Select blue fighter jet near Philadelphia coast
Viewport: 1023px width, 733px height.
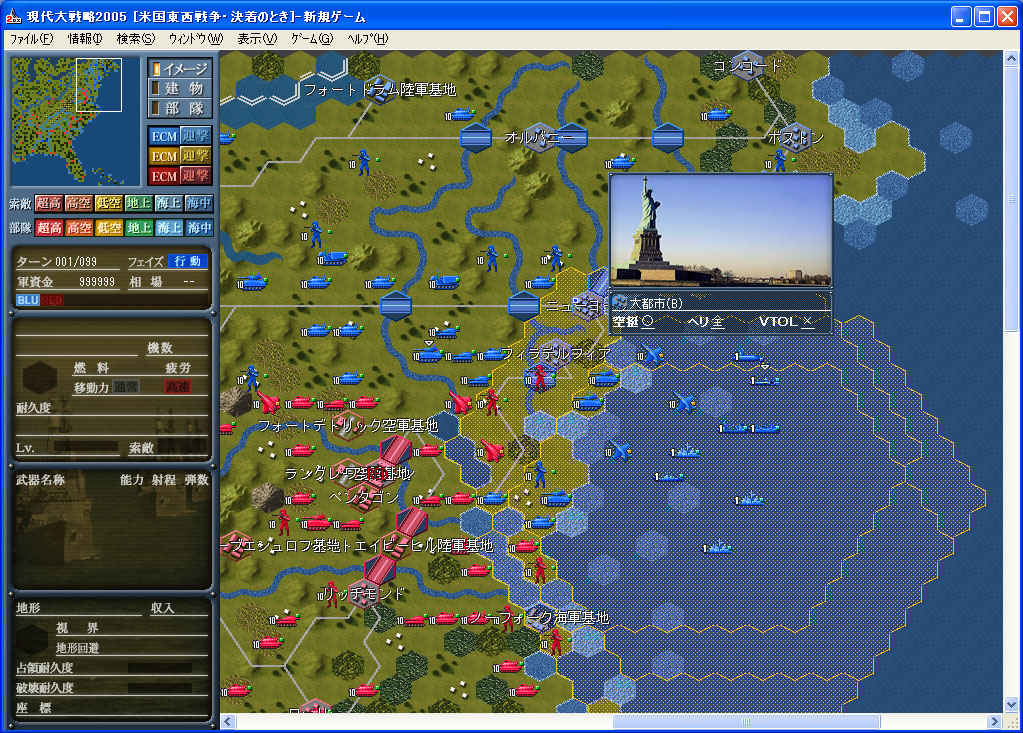[652, 354]
